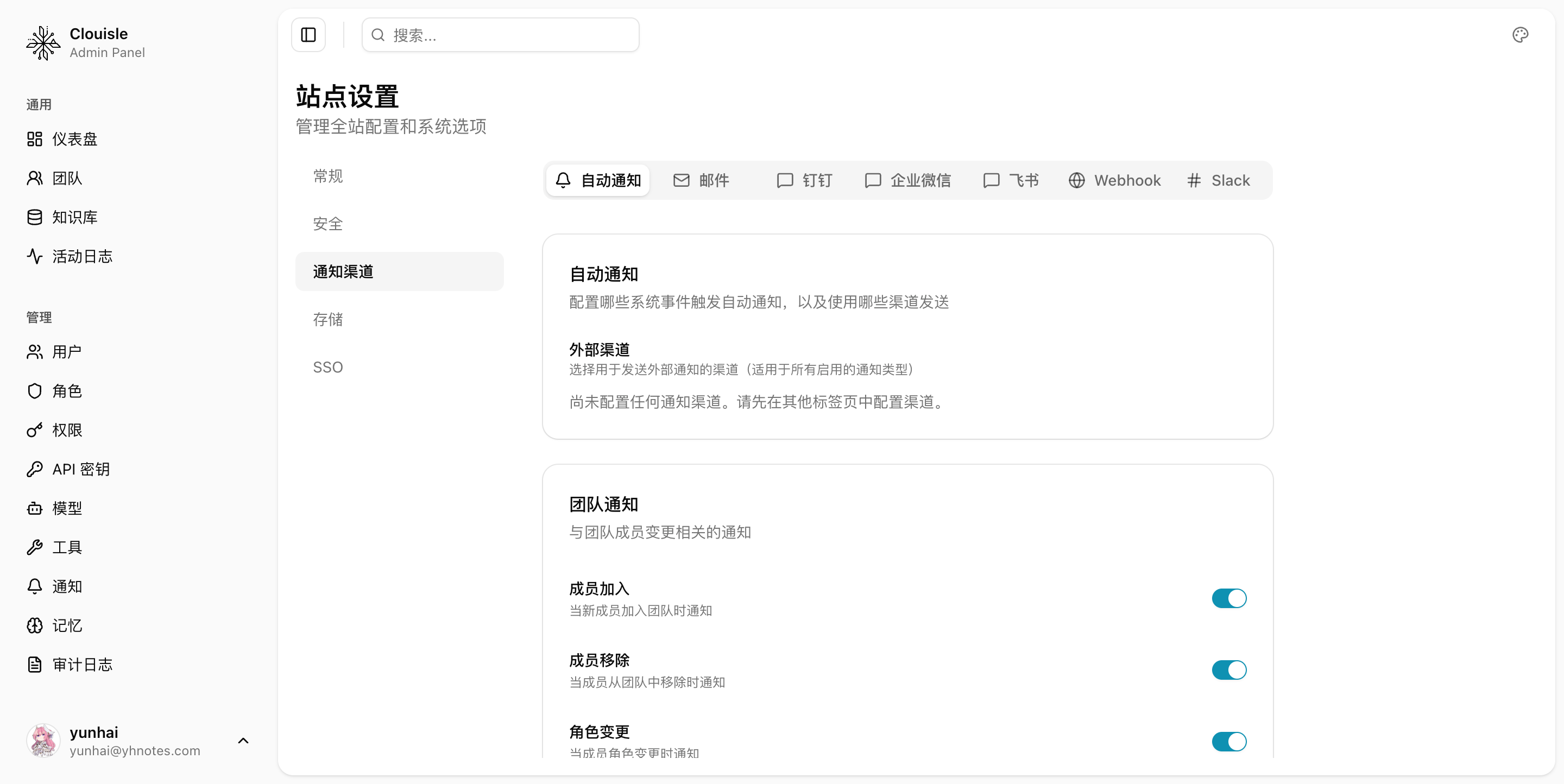Open Tools via the wrench icon
The height and width of the screenshot is (784, 1564).
tap(35, 547)
